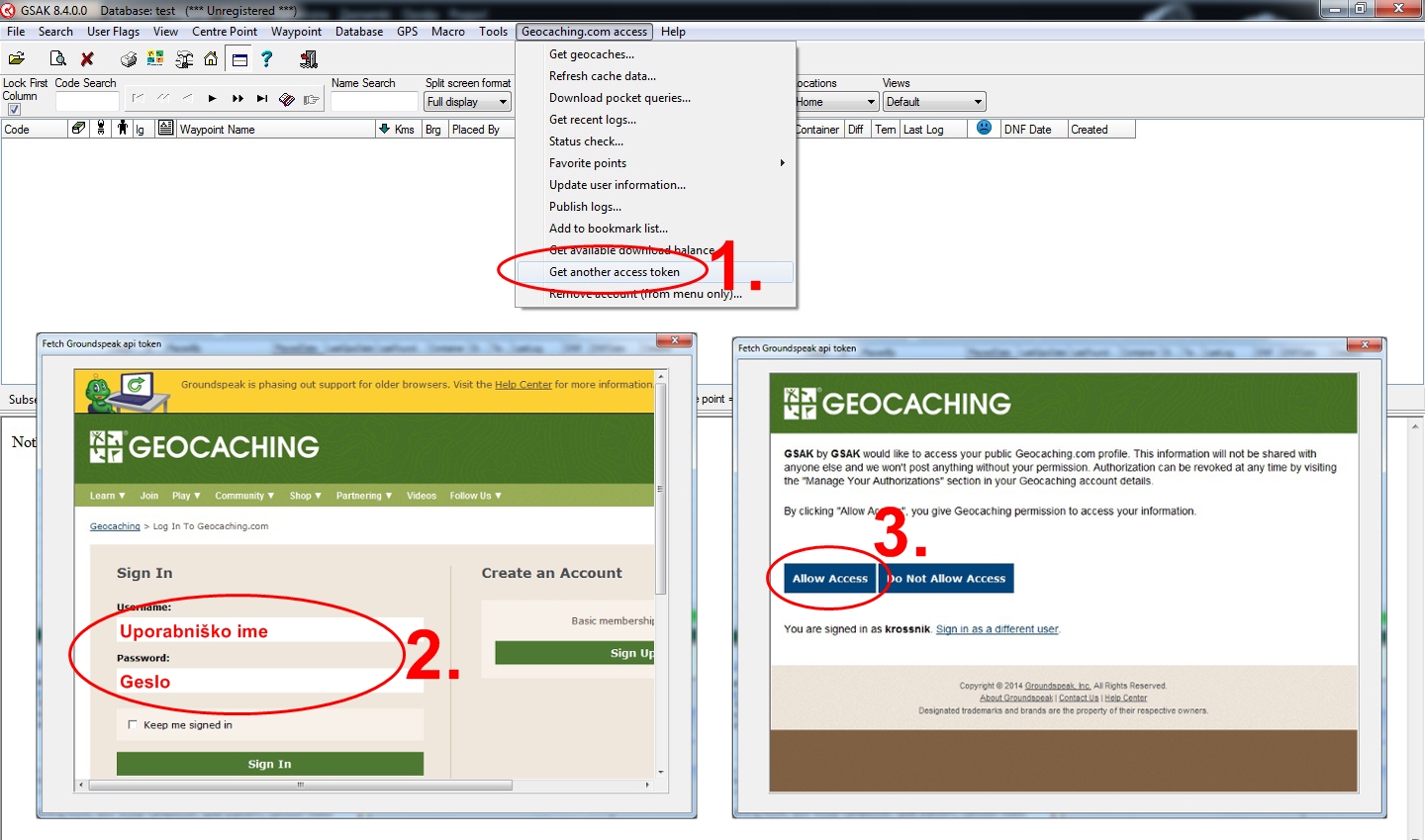
Task: Click Sign Up button under Create an Account
Action: (575, 653)
